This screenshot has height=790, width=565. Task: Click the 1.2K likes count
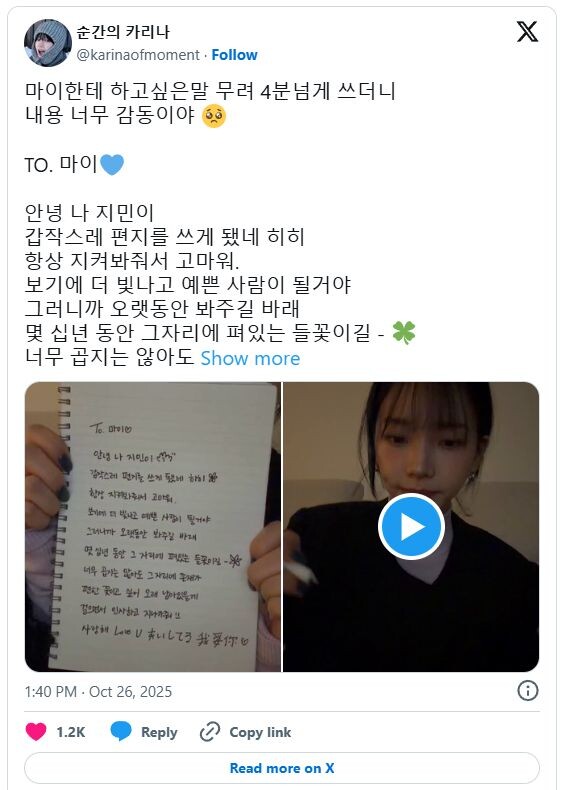pyautogui.click(x=71, y=732)
